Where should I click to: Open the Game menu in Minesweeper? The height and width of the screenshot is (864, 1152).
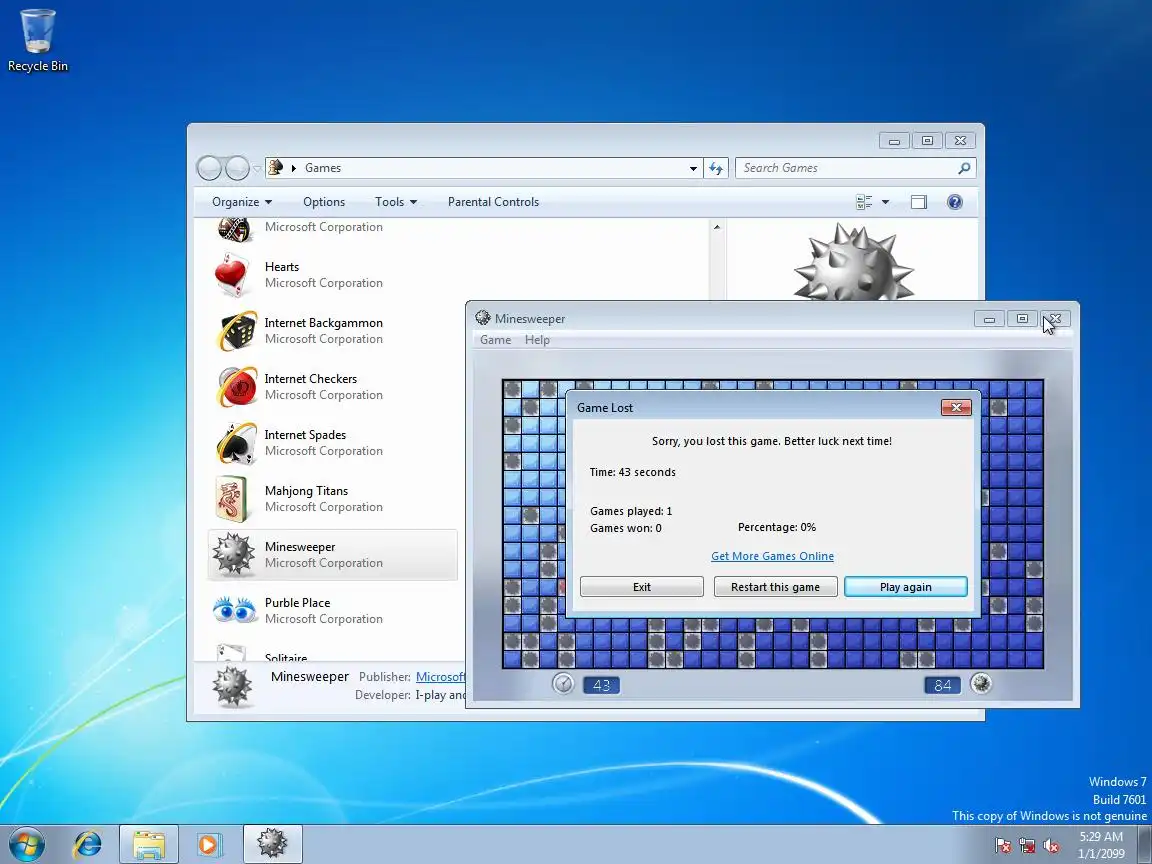point(495,340)
